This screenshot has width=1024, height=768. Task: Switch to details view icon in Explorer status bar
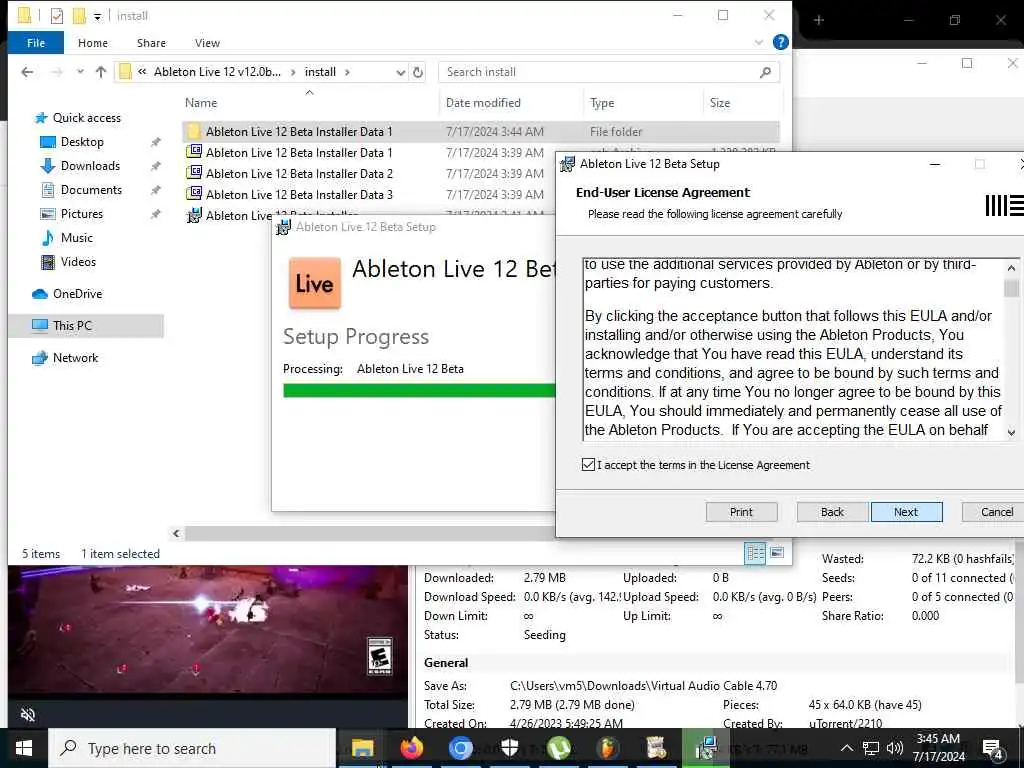755,553
